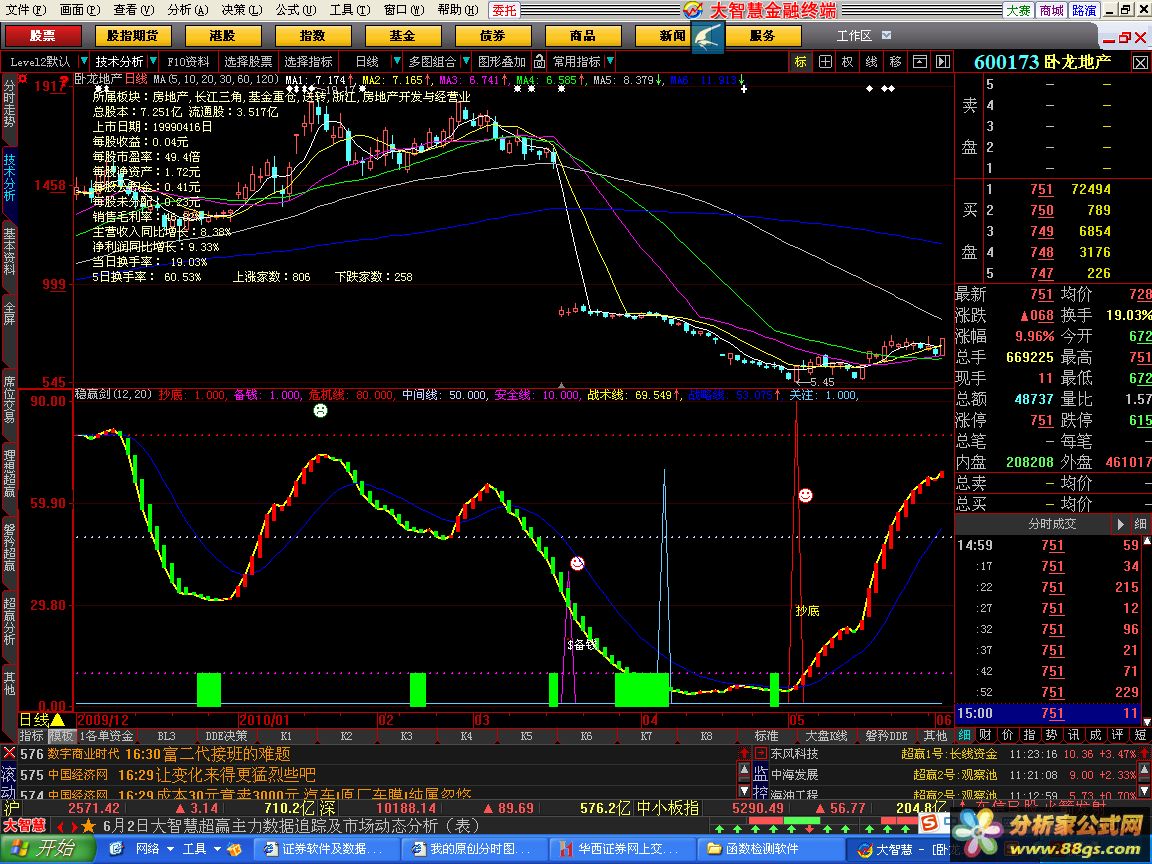Click the panel collapse icon after 移
The image size is (1152, 864).
[x=918, y=62]
